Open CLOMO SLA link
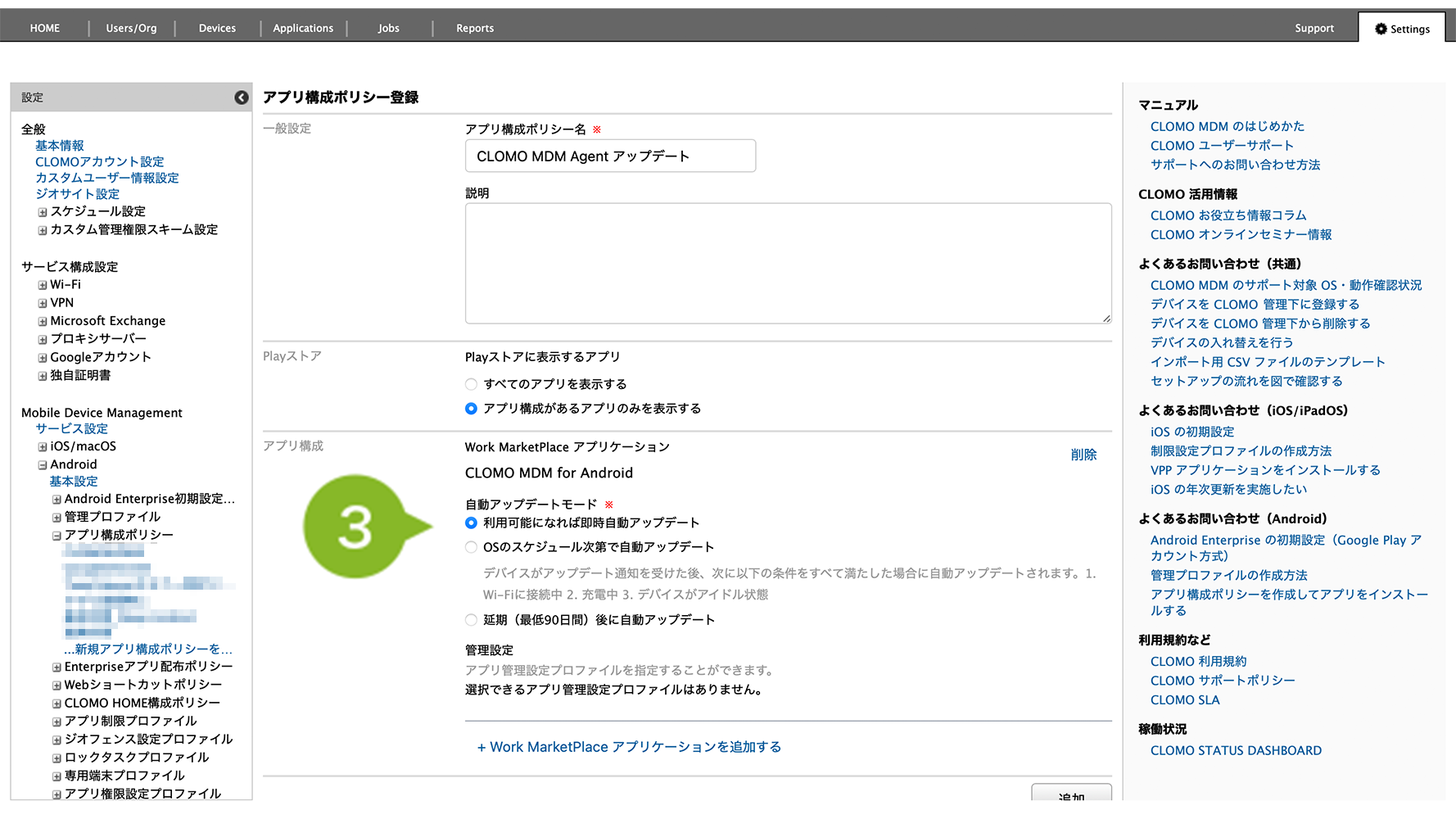1456x819 pixels. [x=1185, y=700]
